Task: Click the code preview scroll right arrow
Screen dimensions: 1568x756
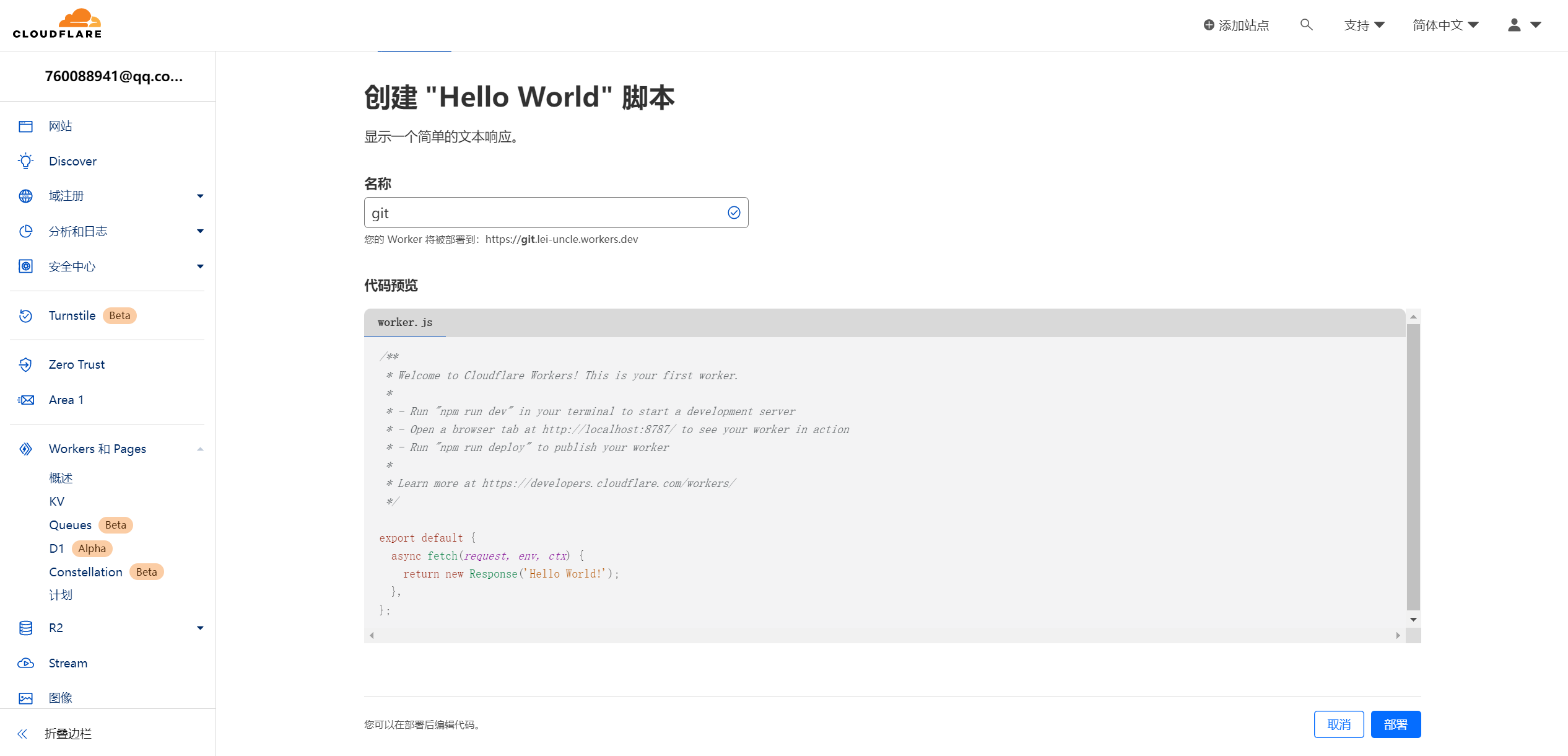Action: point(1398,636)
